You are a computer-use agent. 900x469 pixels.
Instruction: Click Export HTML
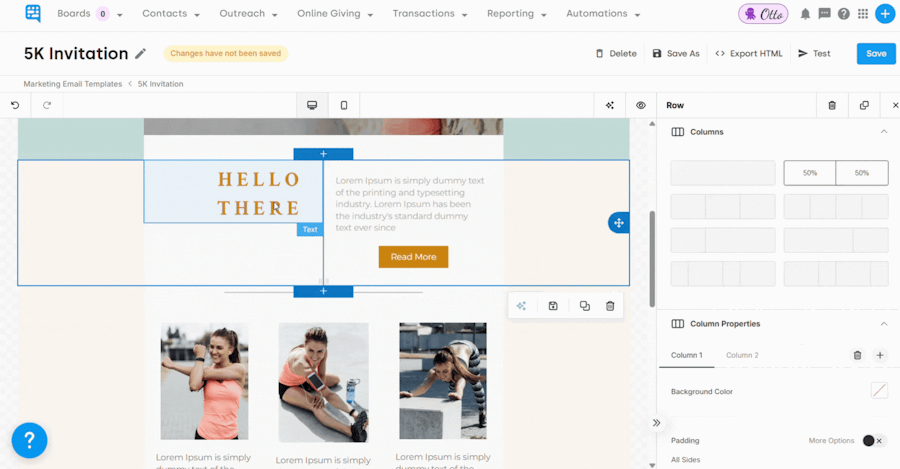click(x=748, y=53)
